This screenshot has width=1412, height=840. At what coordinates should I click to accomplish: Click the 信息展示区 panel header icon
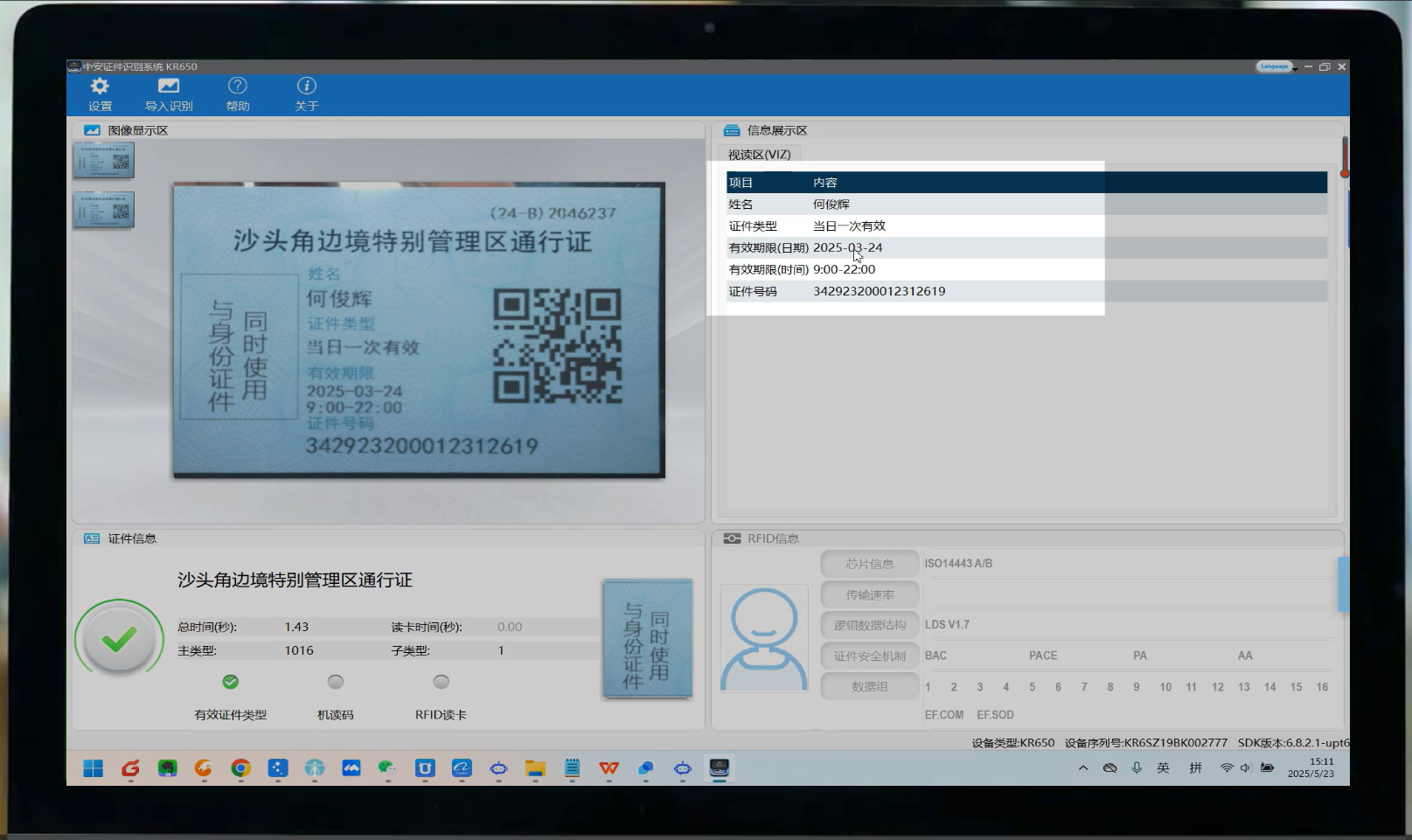[x=732, y=130]
